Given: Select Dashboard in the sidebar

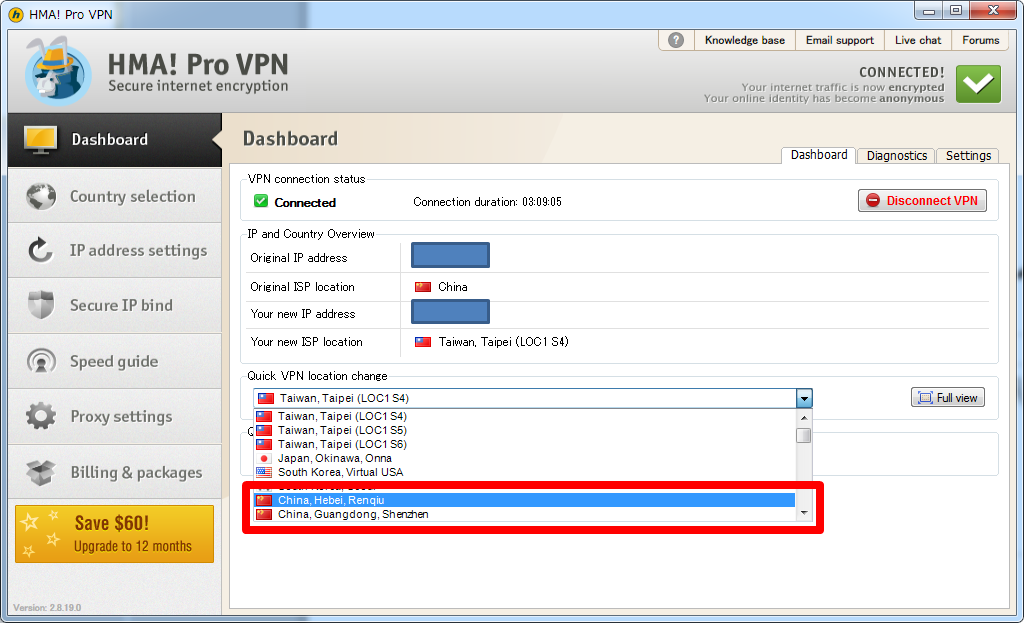Looking at the screenshot, I should point(115,140).
